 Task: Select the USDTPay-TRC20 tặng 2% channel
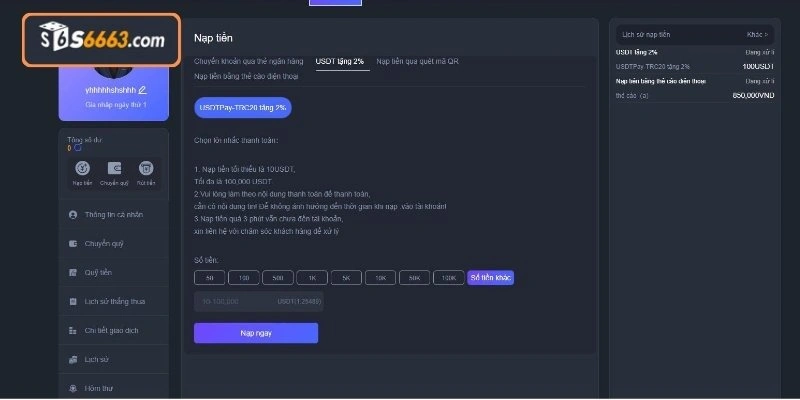[x=243, y=107]
